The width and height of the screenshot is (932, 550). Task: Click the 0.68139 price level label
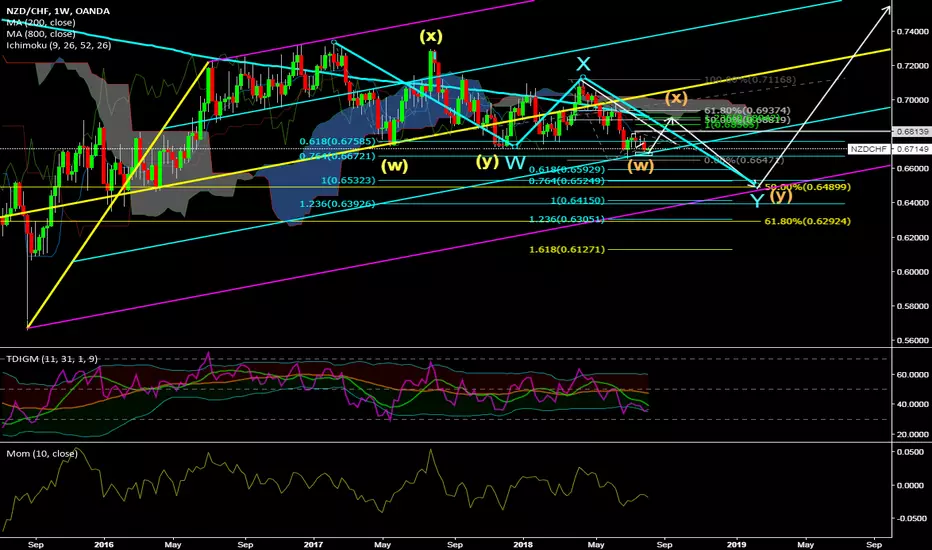[x=911, y=131]
